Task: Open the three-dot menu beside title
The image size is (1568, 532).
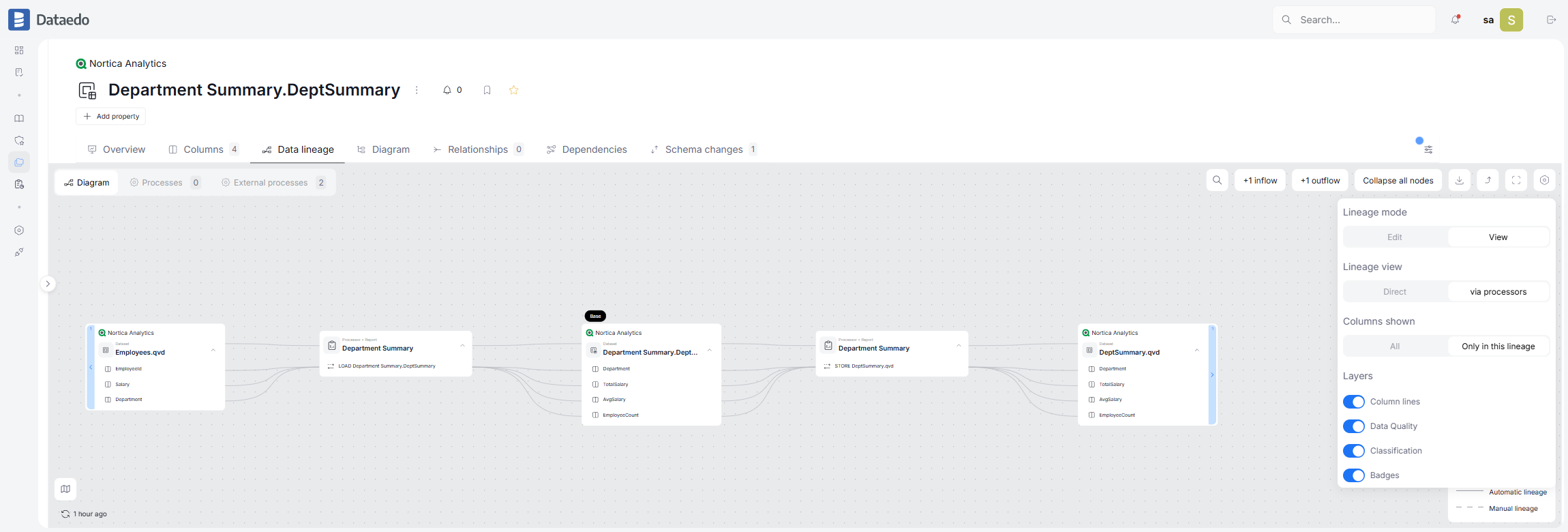Action: click(417, 90)
